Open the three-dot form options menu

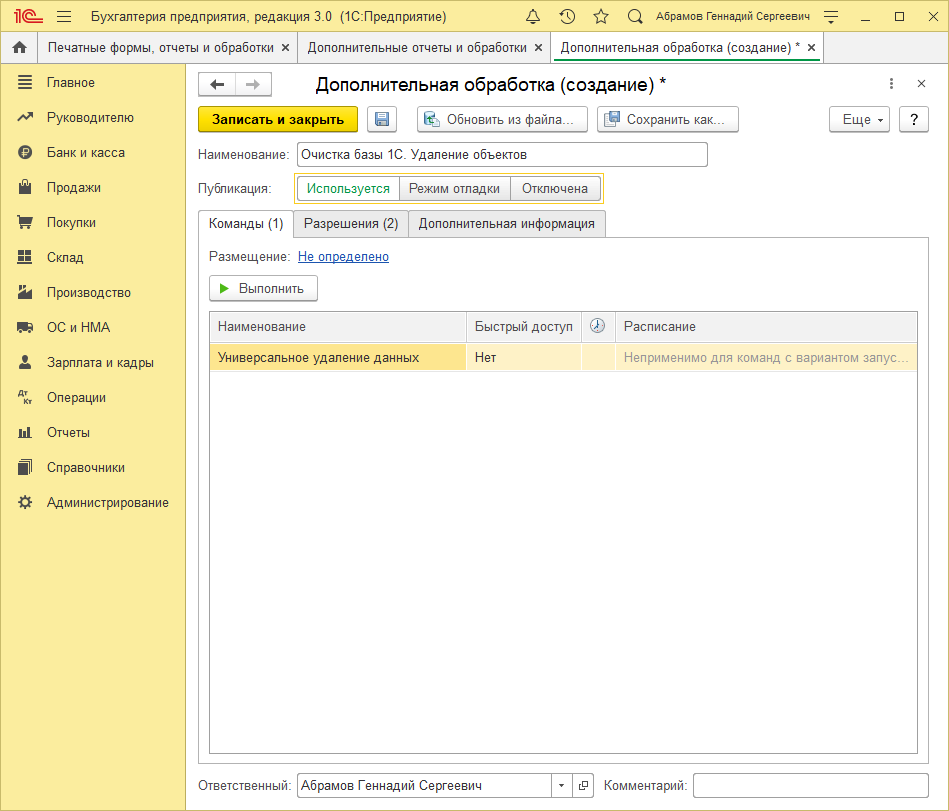891,84
